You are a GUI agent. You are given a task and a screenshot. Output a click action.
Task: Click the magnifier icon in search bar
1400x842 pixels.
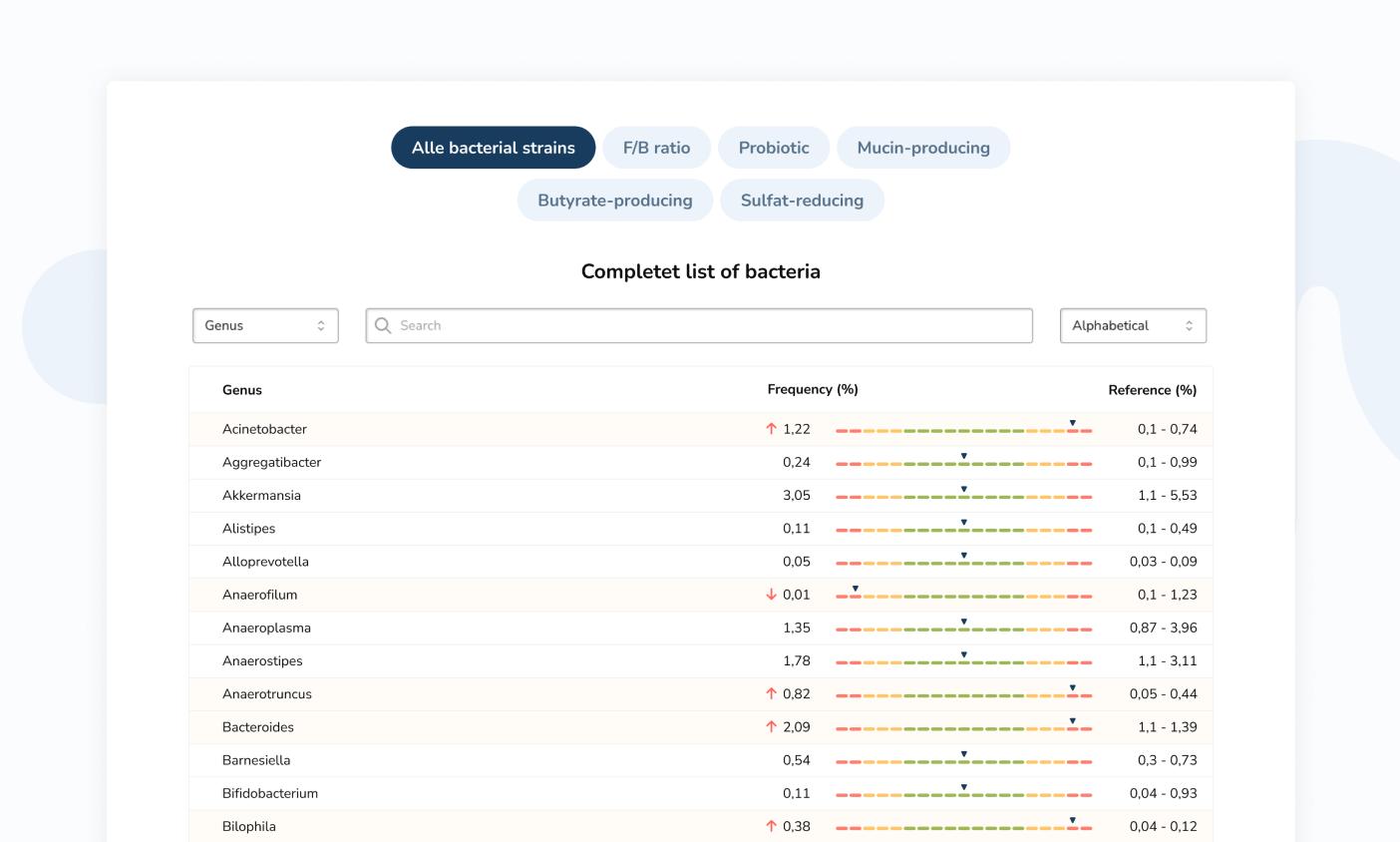pyautogui.click(x=383, y=326)
